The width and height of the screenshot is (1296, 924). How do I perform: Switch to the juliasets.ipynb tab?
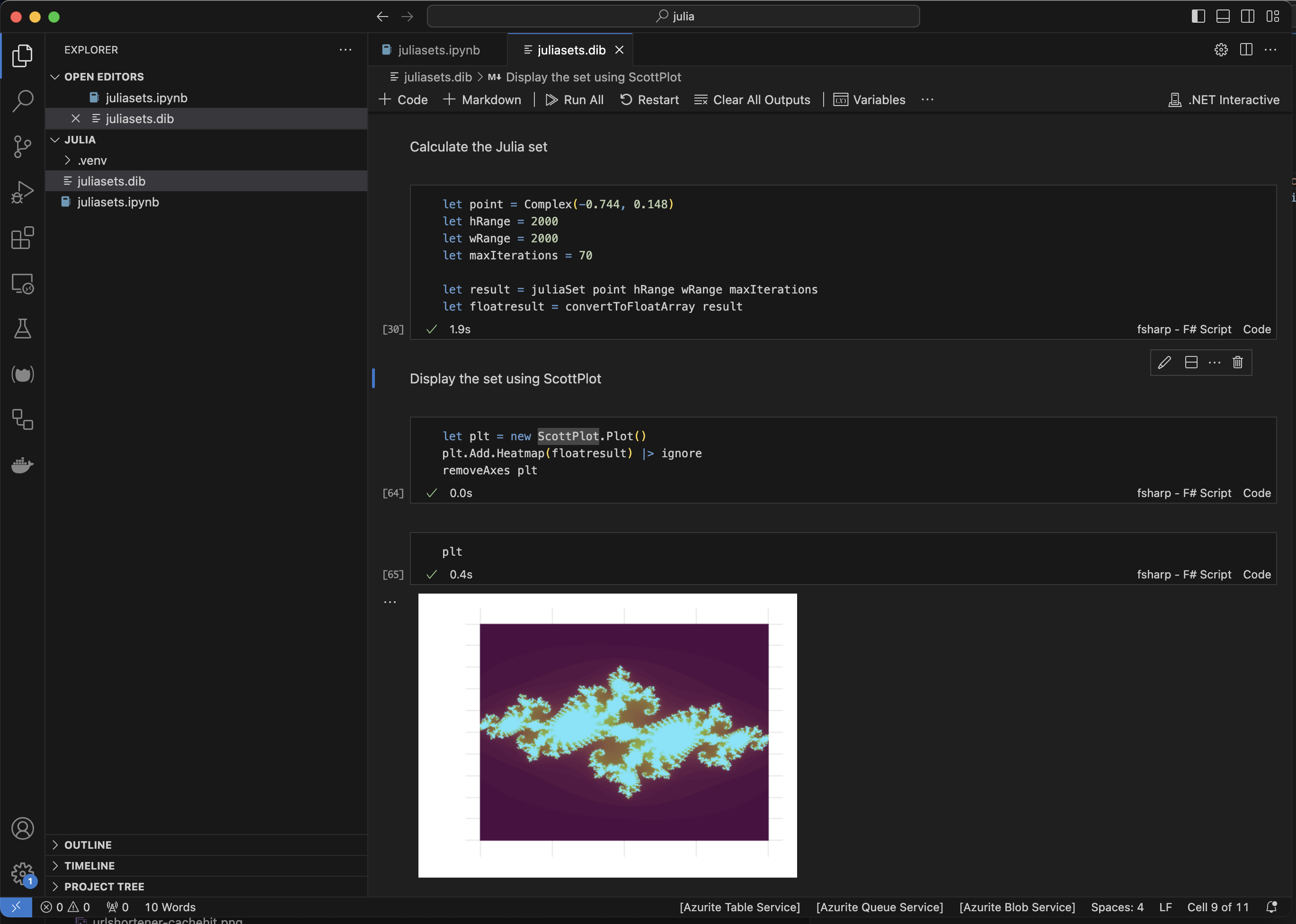click(438, 50)
